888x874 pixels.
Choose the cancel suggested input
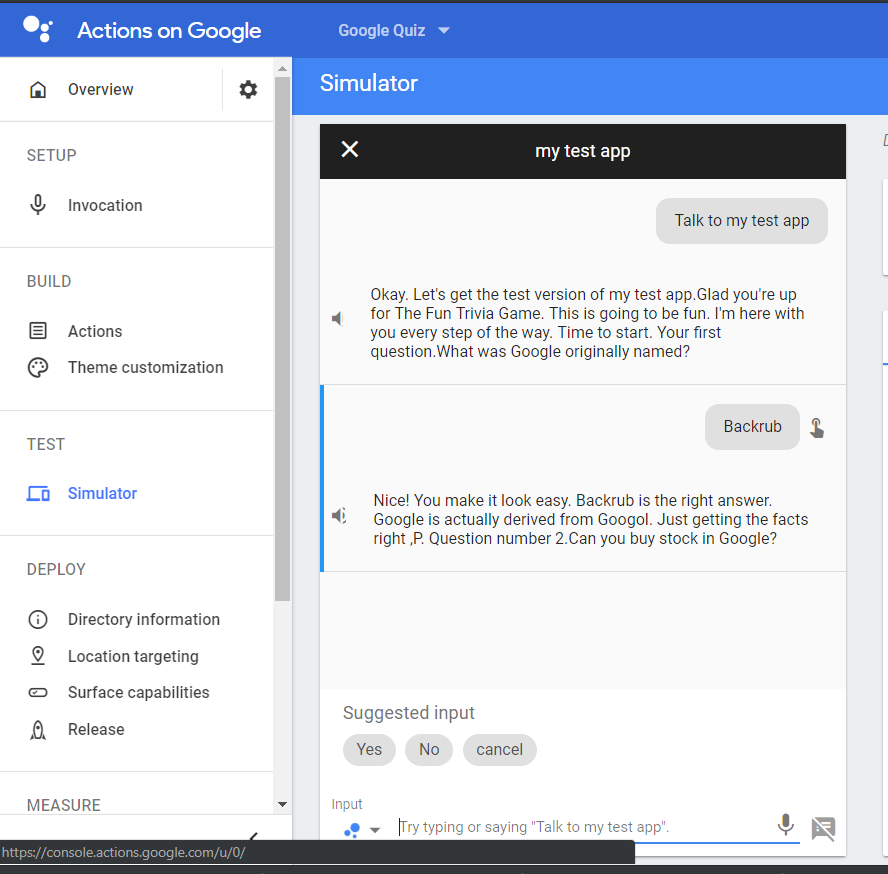tap(500, 750)
